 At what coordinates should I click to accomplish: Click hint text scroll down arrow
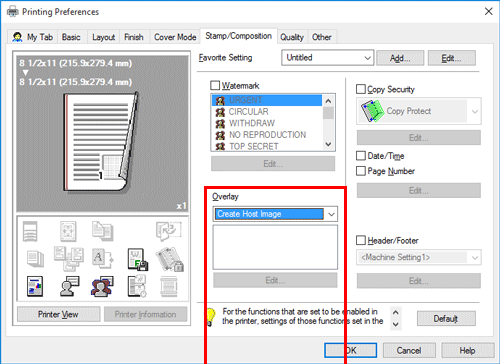(396, 324)
